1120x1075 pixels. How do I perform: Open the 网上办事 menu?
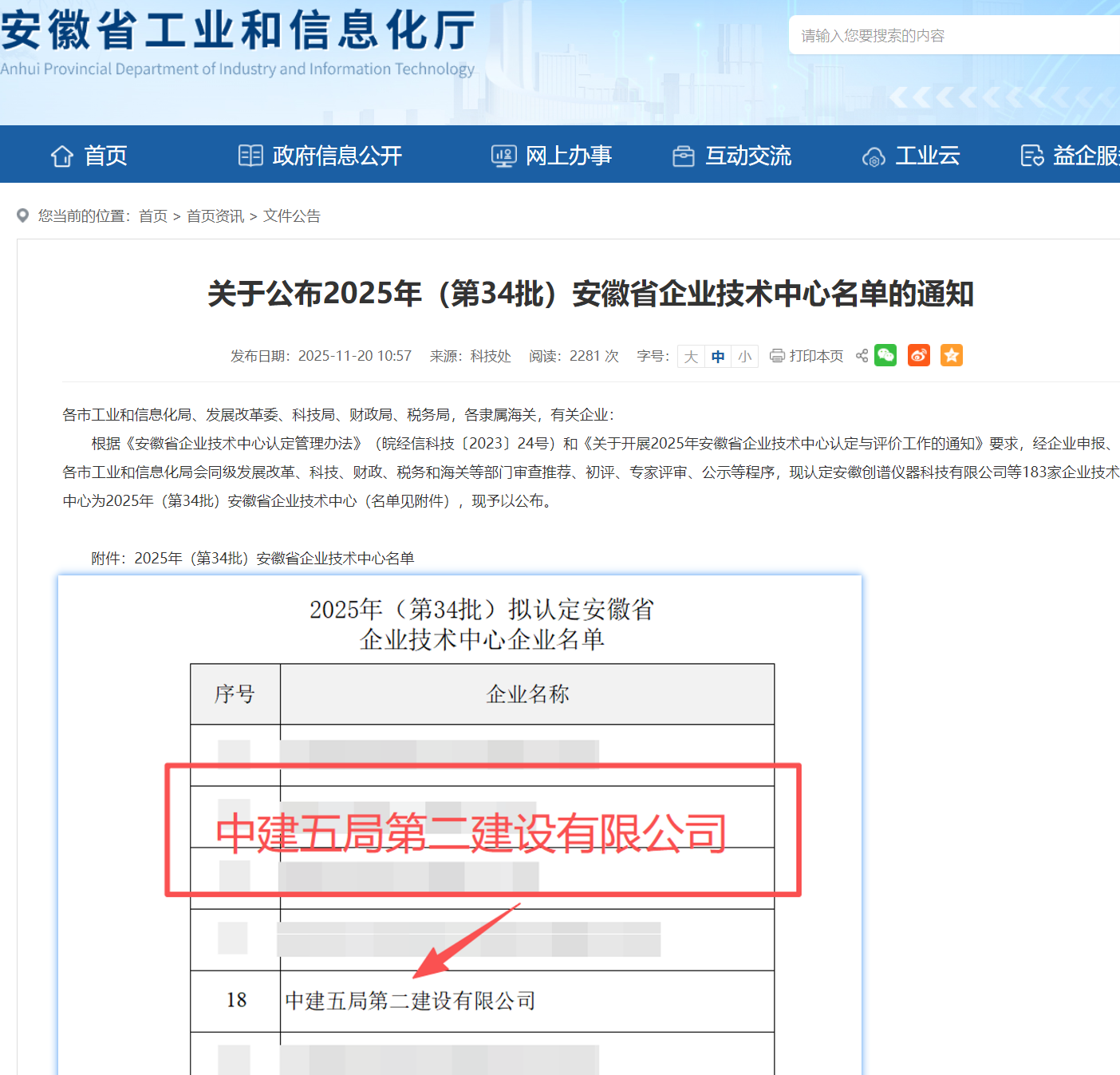click(568, 155)
